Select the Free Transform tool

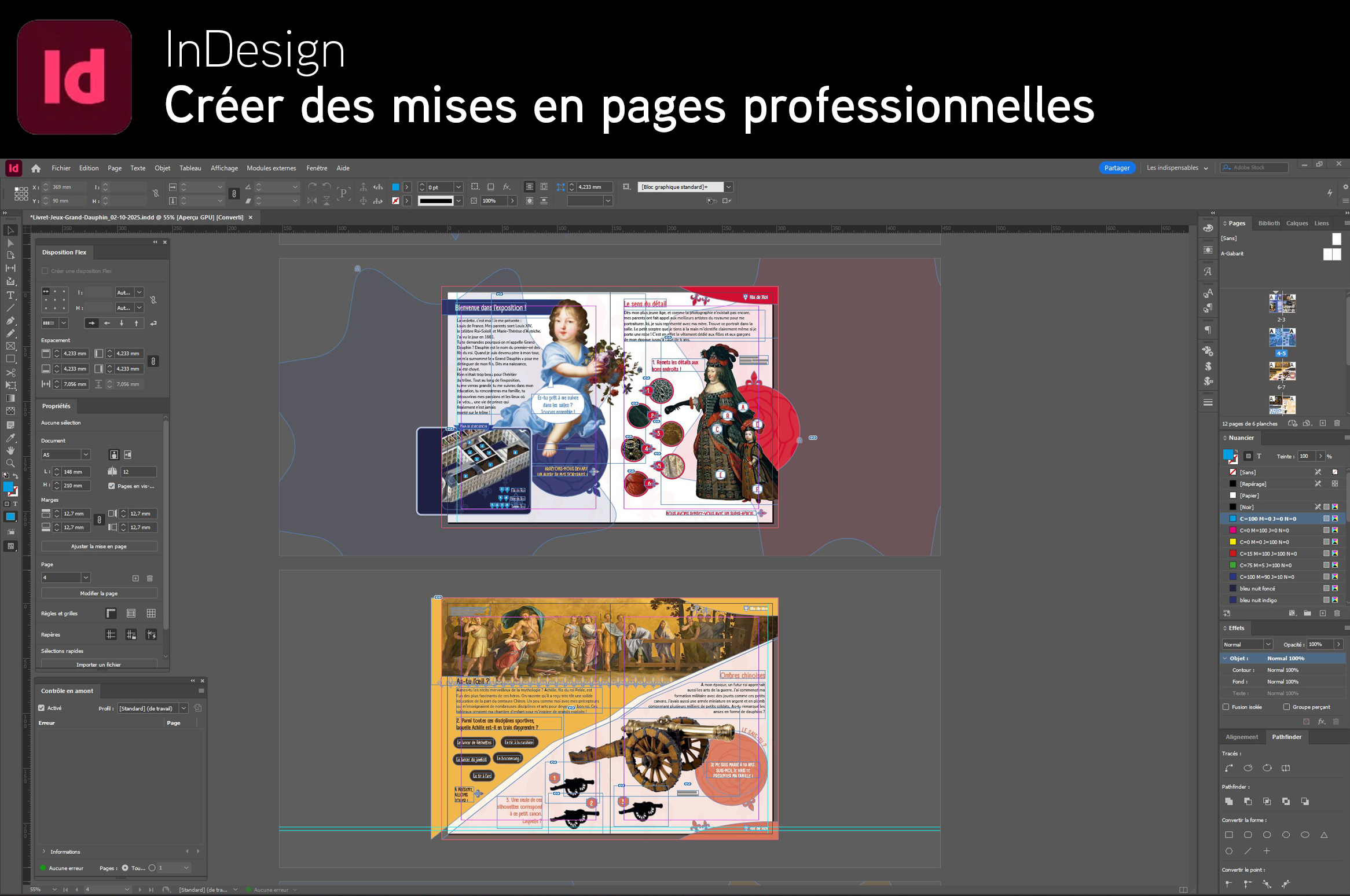pyautogui.click(x=10, y=385)
